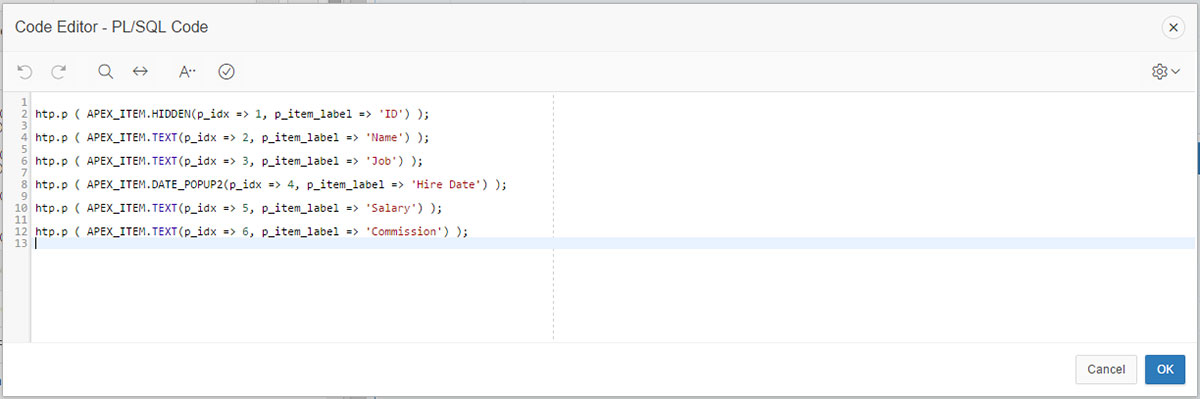Click the OK button
This screenshot has width=1200, height=399.
[1165, 369]
